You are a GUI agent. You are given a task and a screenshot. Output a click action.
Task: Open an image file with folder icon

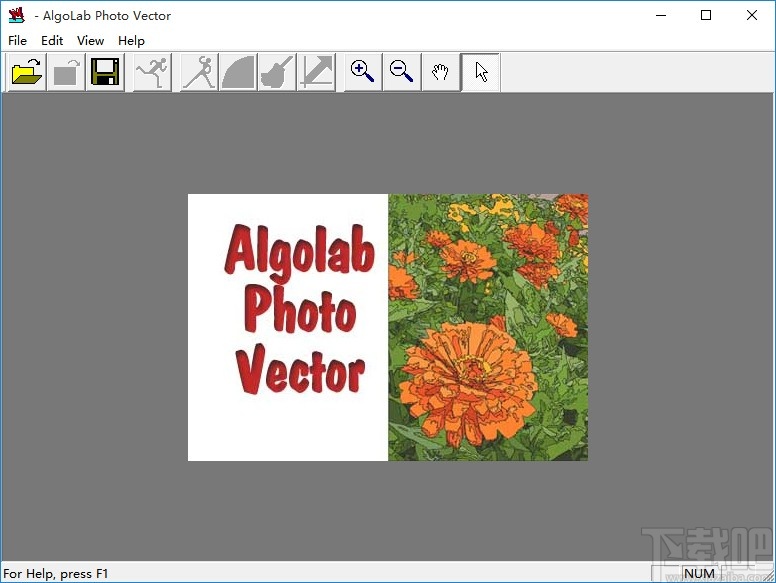coord(27,72)
